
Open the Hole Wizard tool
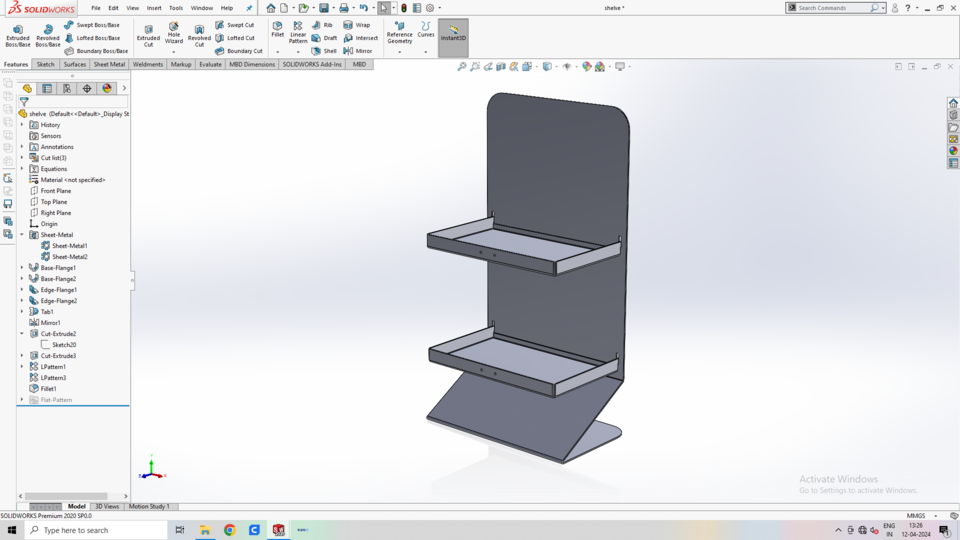(174, 33)
